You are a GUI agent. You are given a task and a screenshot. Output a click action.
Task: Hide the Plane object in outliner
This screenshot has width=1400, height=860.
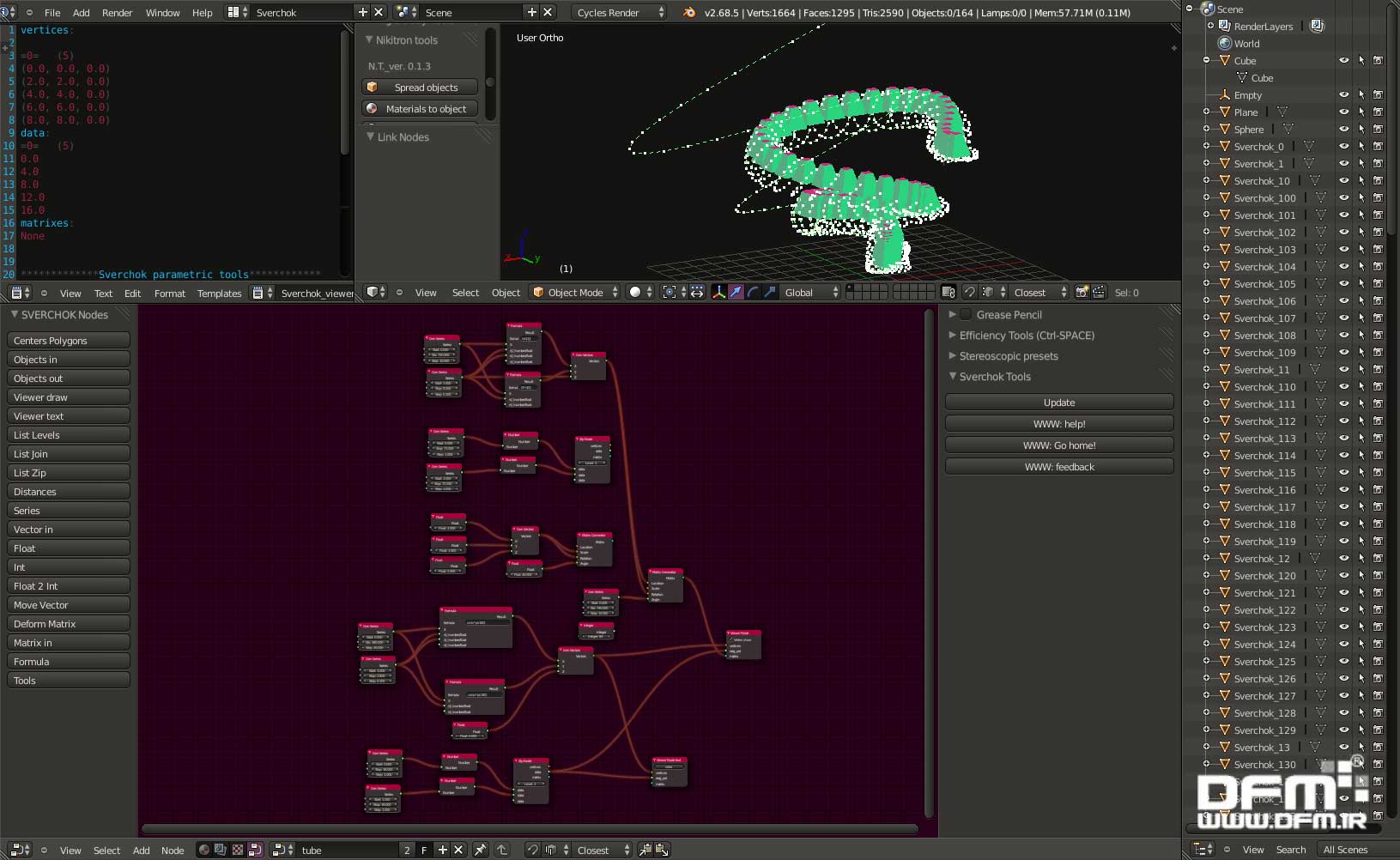click(1344, 112)
